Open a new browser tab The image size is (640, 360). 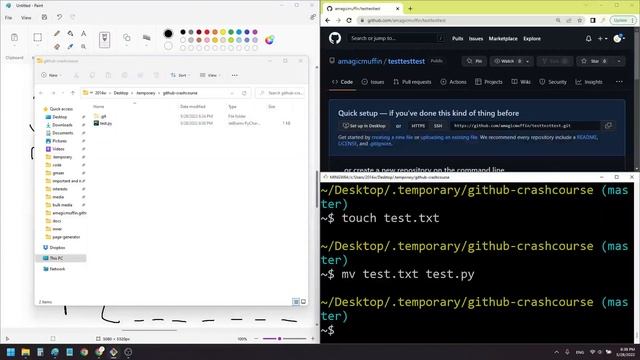[410, 8]
